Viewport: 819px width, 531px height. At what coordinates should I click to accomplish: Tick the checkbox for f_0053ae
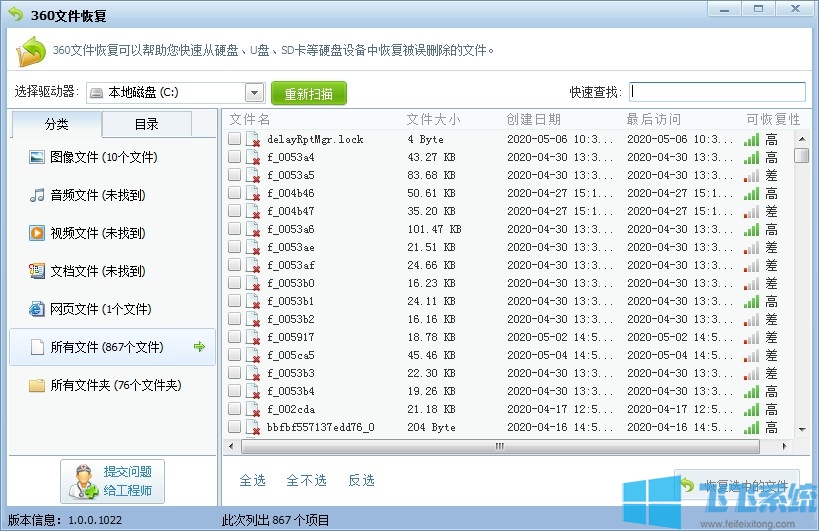coord(235,246)
